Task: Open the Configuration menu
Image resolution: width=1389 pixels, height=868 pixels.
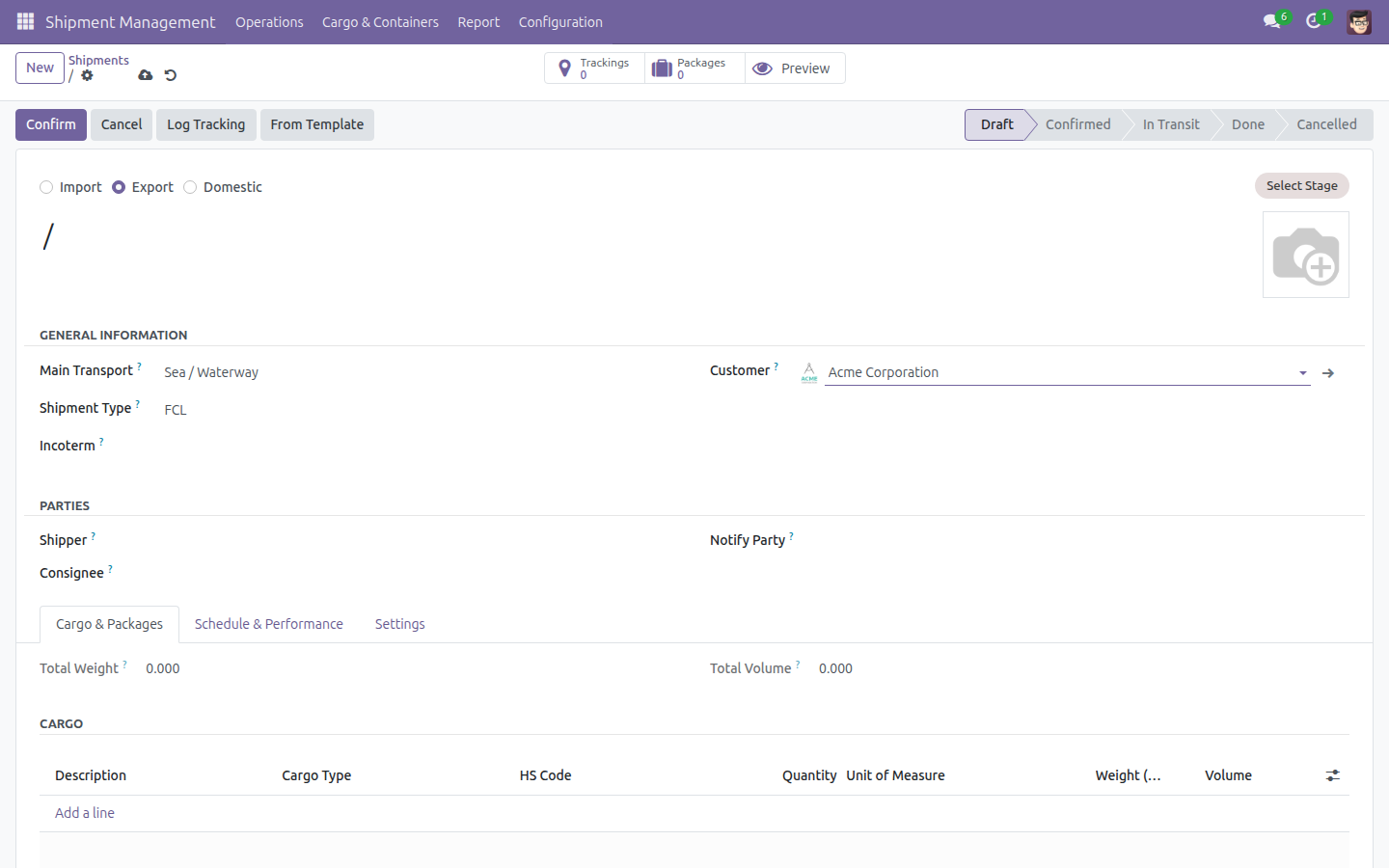Action: coord(560,22)
